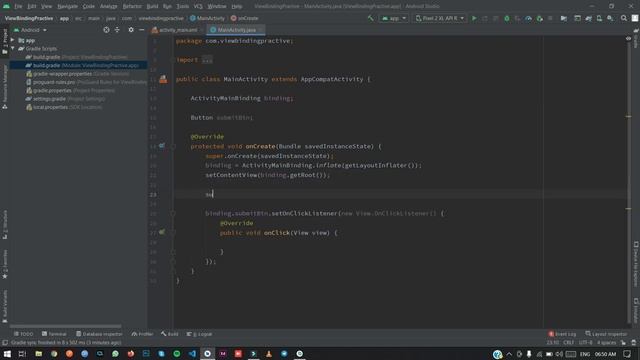
Task: Toggle the Project tool window side tab
Action: coord(4,41)
